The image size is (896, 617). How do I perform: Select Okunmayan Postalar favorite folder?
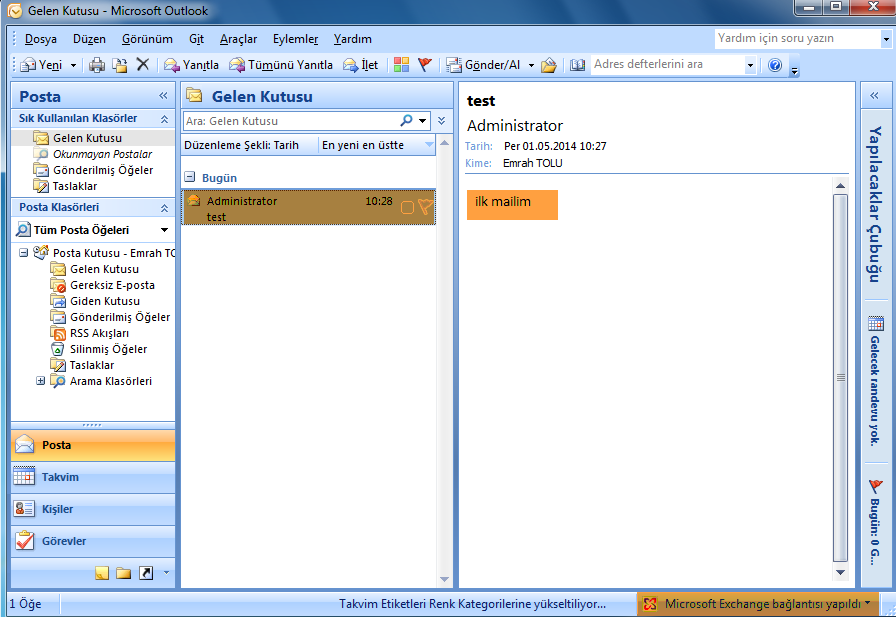coord(102,154)
